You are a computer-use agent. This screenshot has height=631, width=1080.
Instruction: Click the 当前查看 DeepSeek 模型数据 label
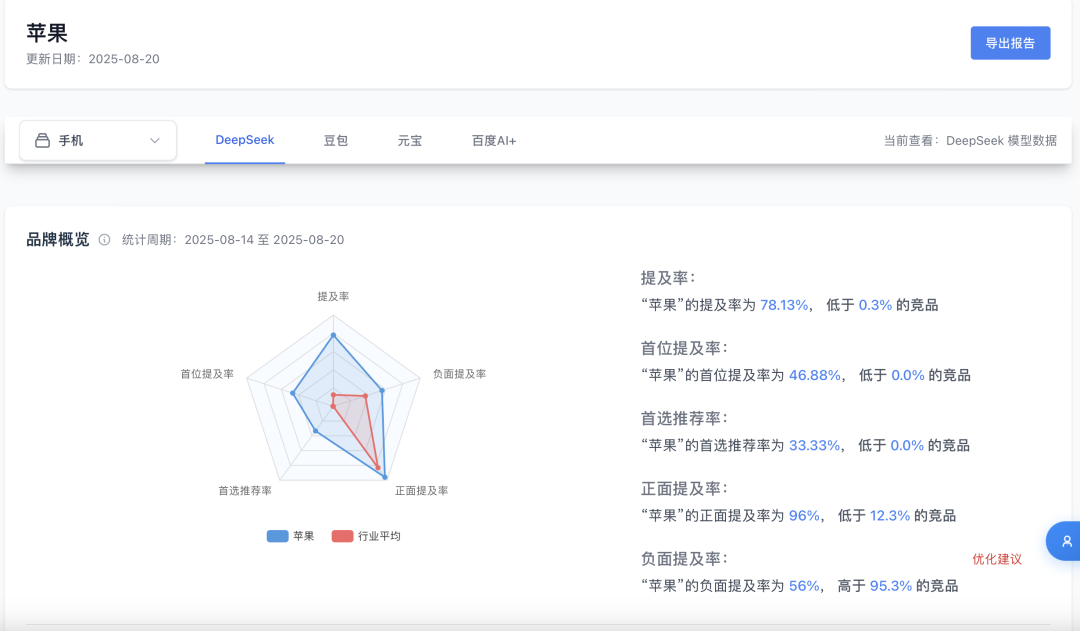coord(970,141)
